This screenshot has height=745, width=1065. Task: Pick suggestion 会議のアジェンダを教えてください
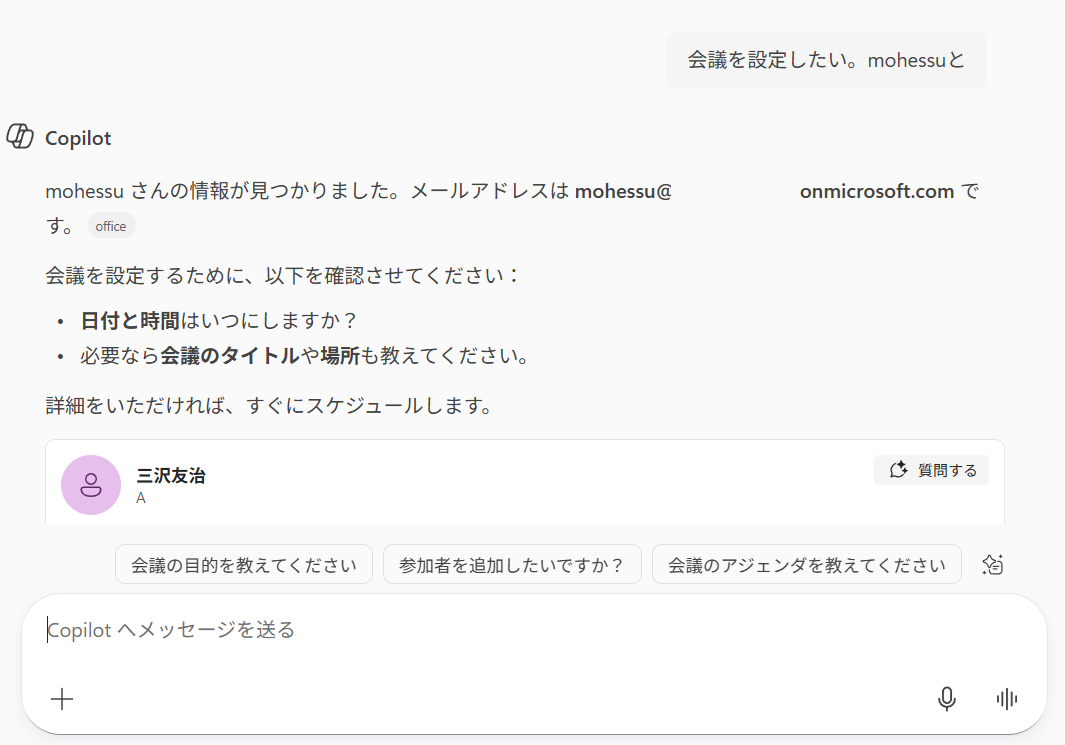tap(807, 564)
